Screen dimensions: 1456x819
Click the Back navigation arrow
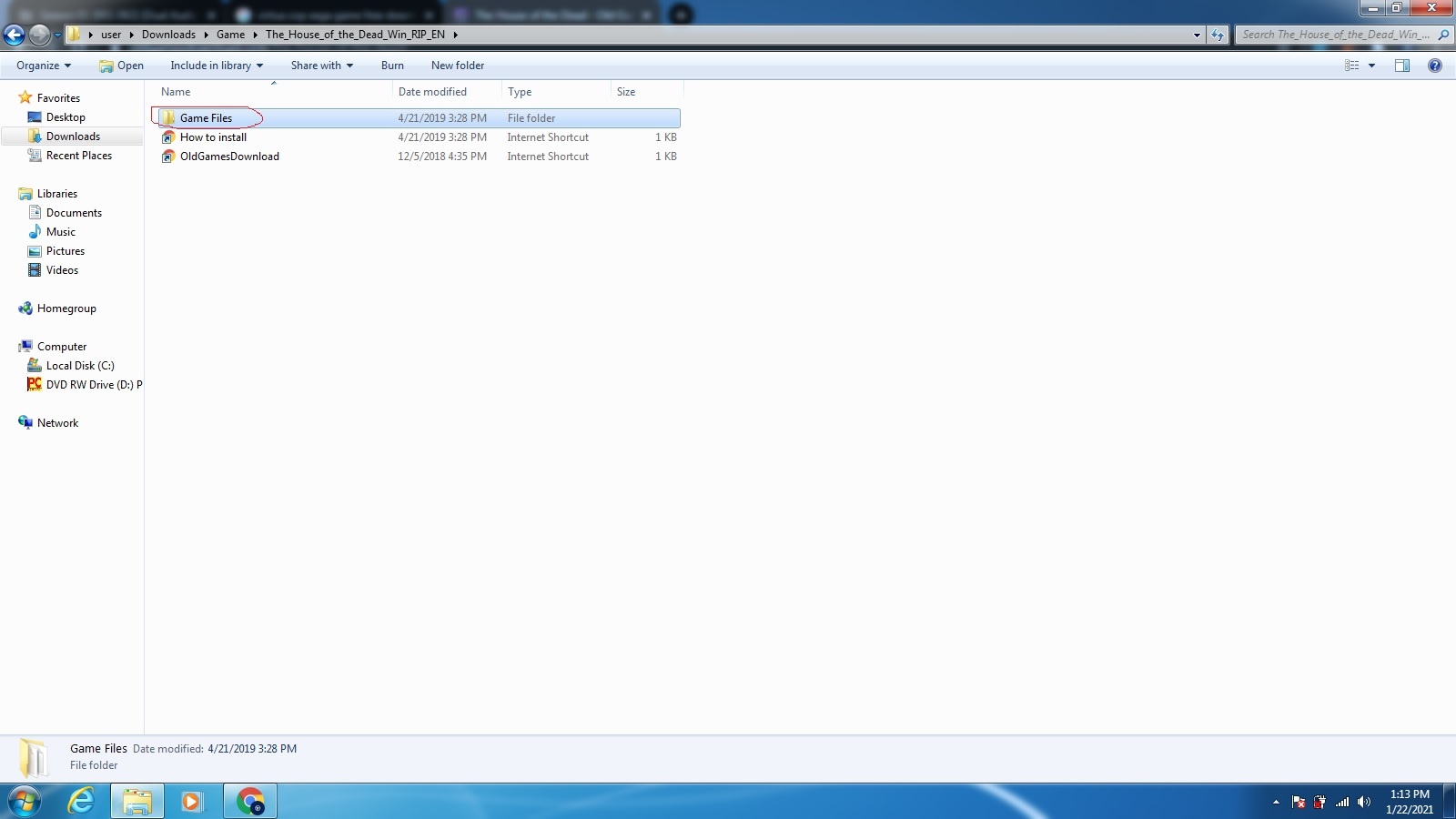point(15,35)
